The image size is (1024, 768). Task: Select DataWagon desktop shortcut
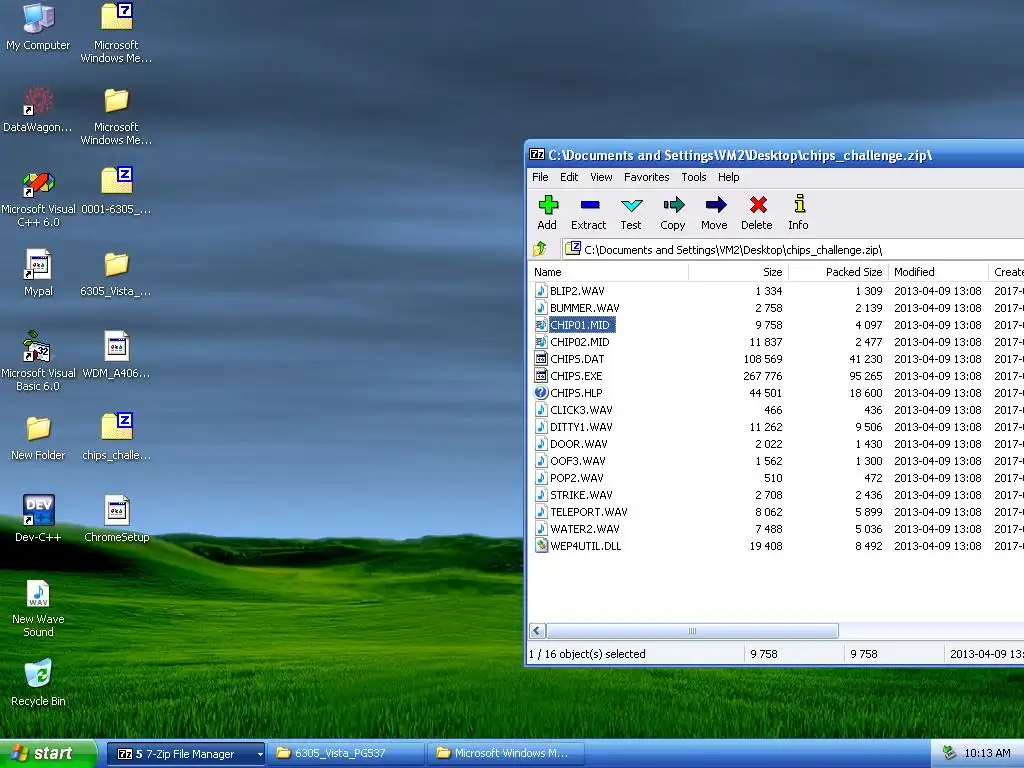click(x=38, y=110)
